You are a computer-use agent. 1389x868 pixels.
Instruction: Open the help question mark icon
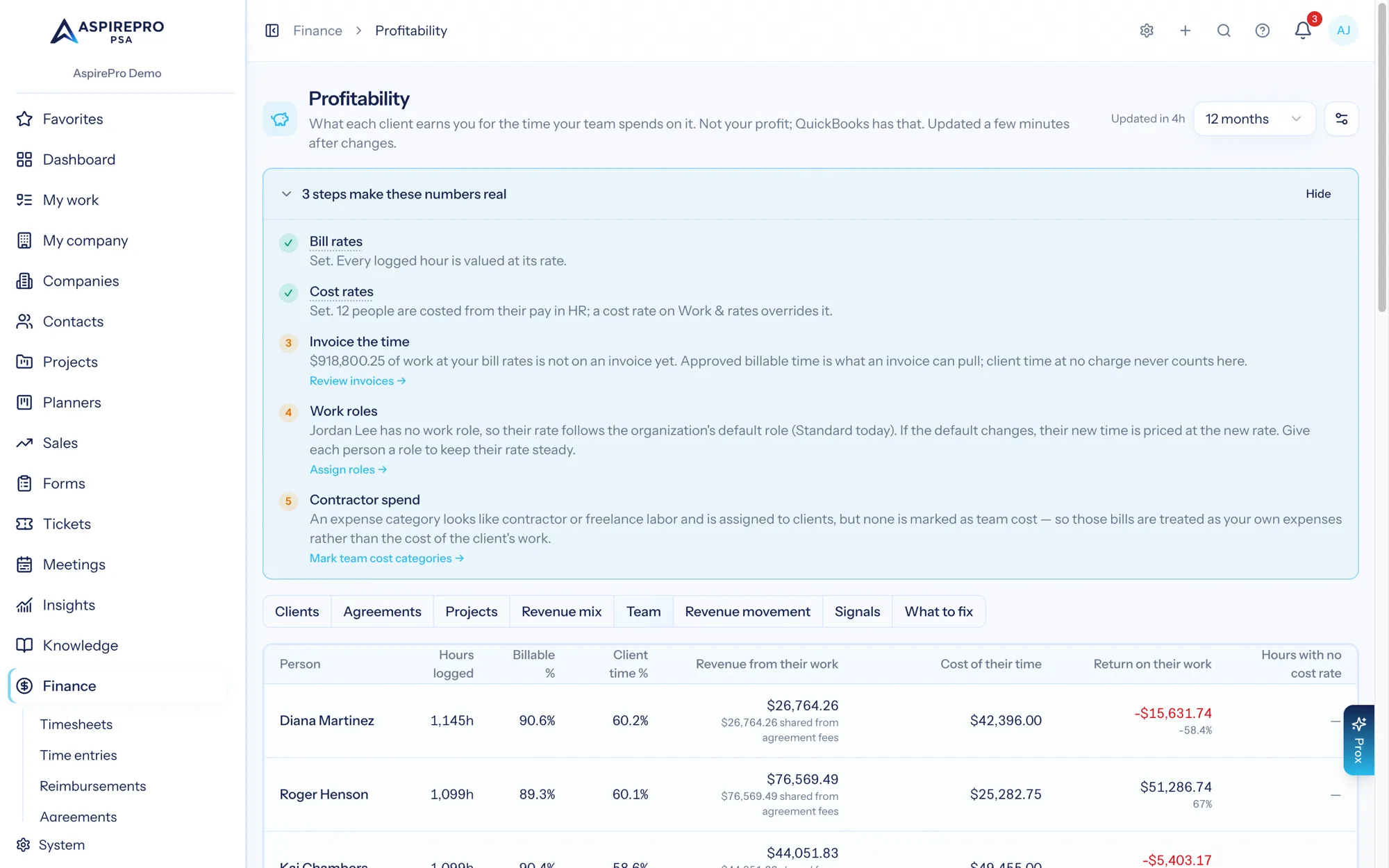tap(1263, 31)
